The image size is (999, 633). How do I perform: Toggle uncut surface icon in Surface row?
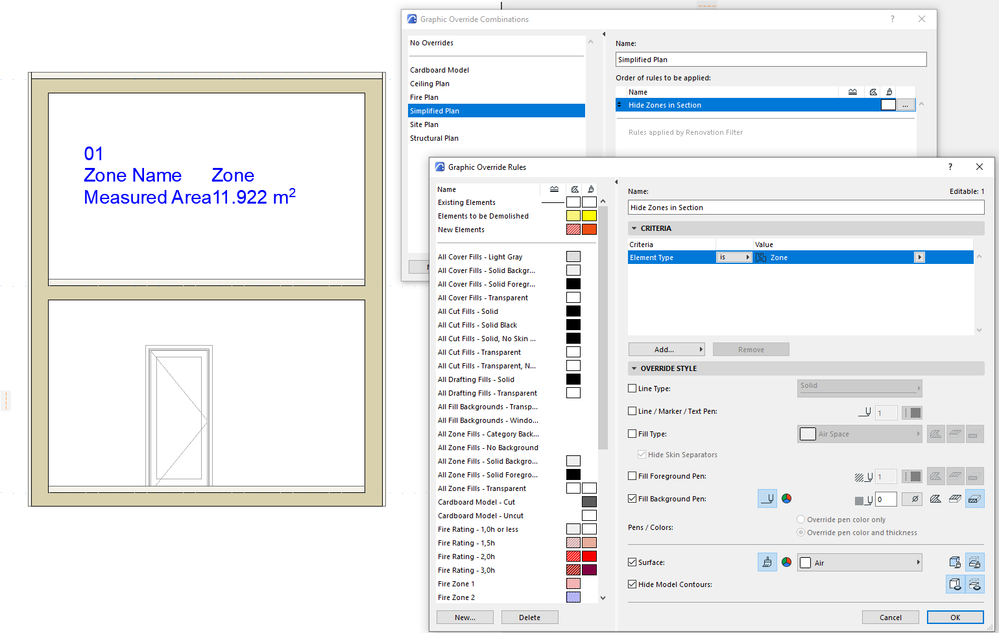tap(954, 562)
